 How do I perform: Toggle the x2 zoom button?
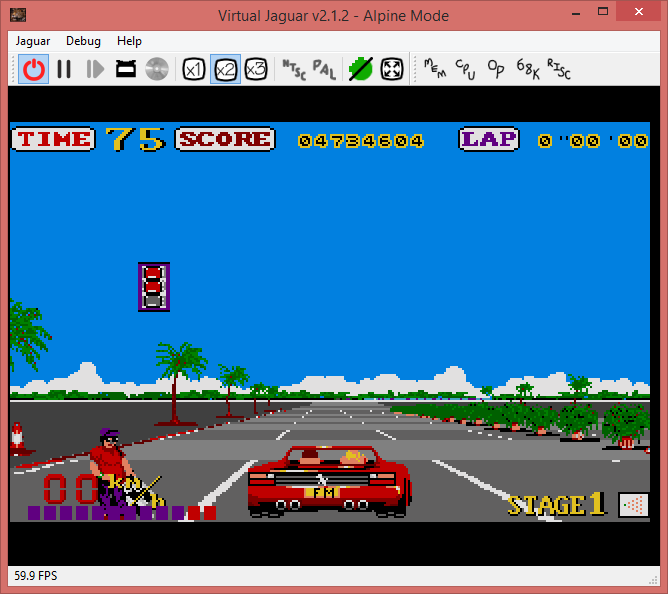[225, 69]
